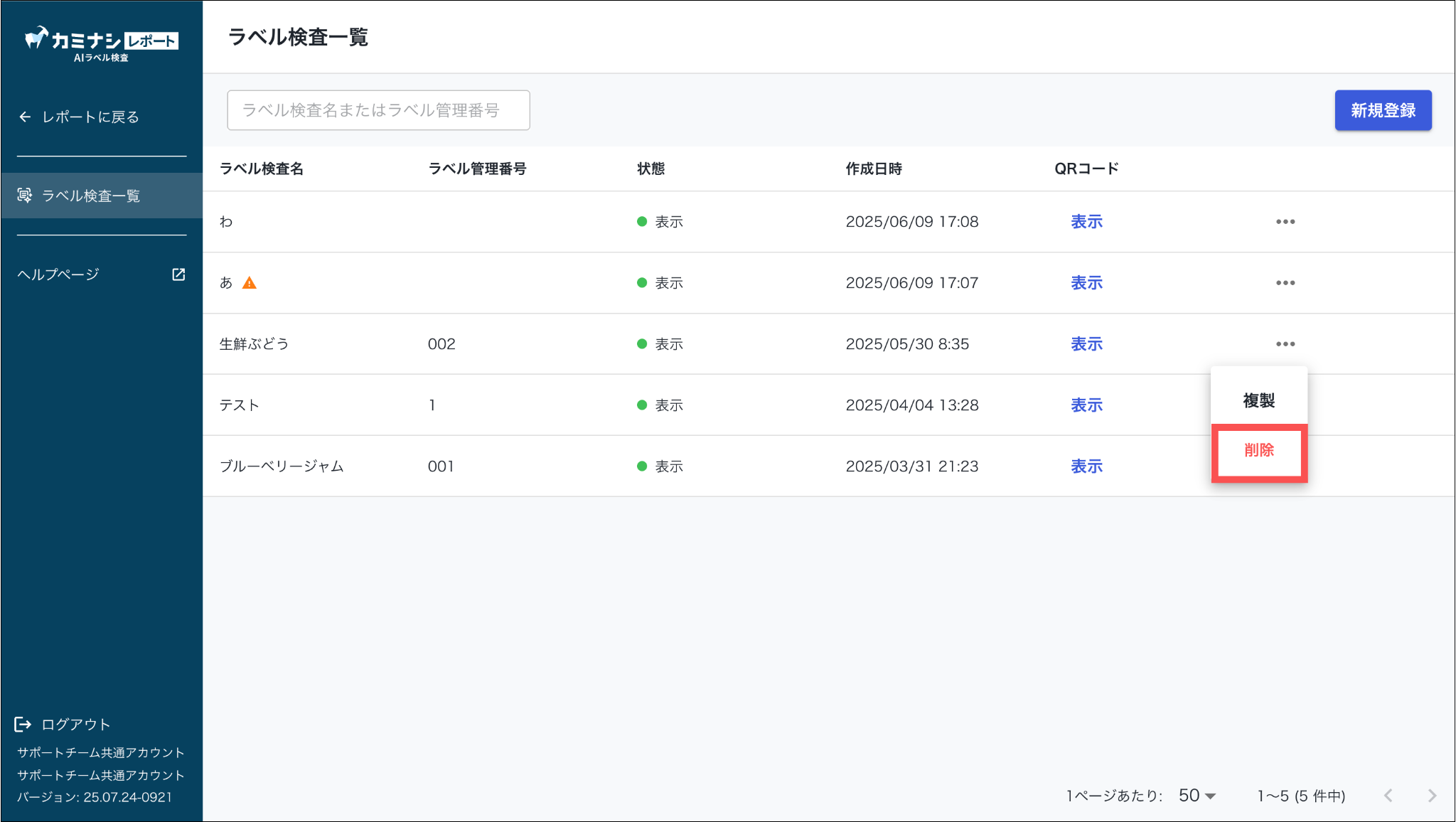This screenshot has width=1456, height=822.
Task: Click the orange warning triangle next to あ
Action: tap(249, 283)
